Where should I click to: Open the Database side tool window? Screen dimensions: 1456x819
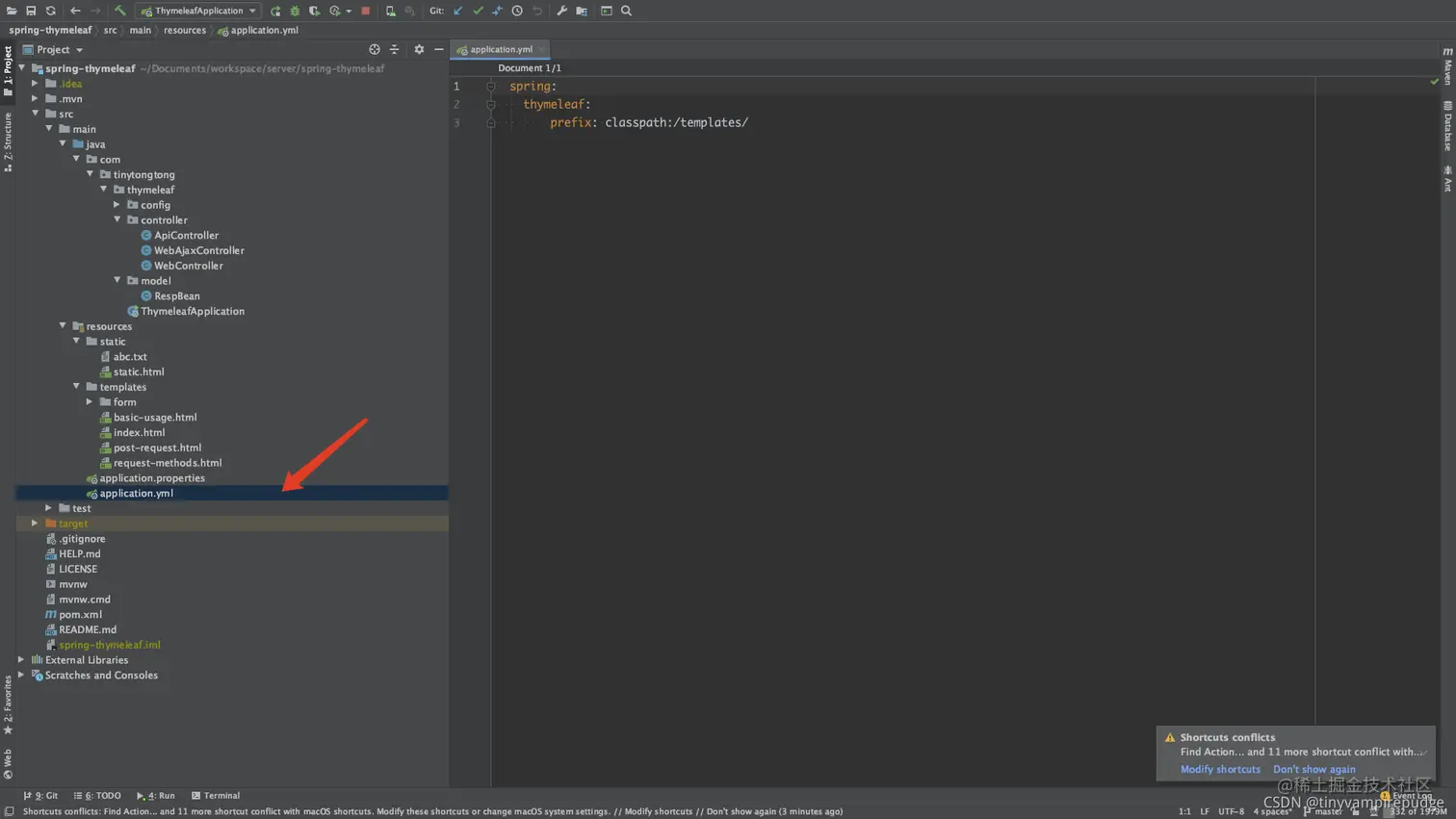tap(1447, 126)
